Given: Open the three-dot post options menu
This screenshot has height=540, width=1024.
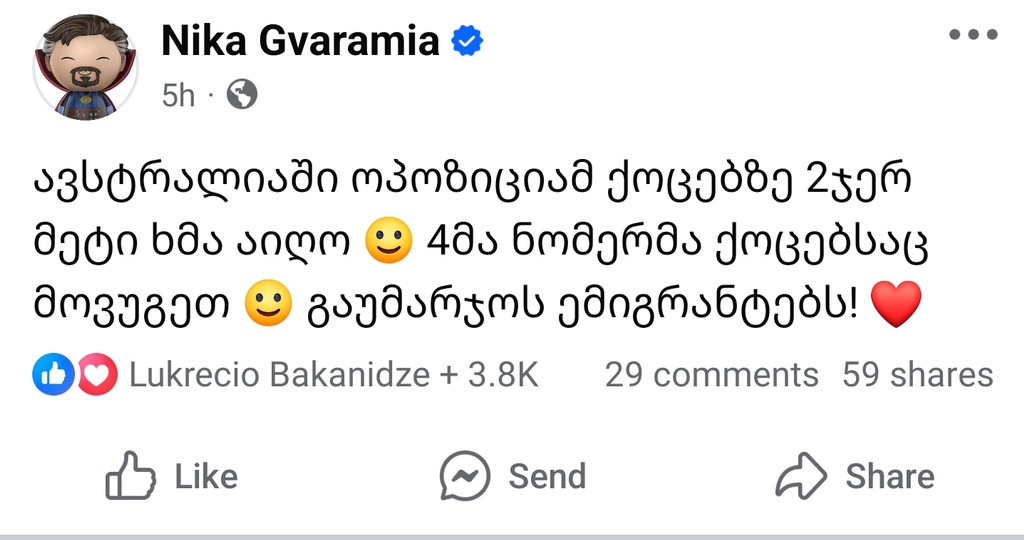Looking at the screenshot, I should pos(973,36).
